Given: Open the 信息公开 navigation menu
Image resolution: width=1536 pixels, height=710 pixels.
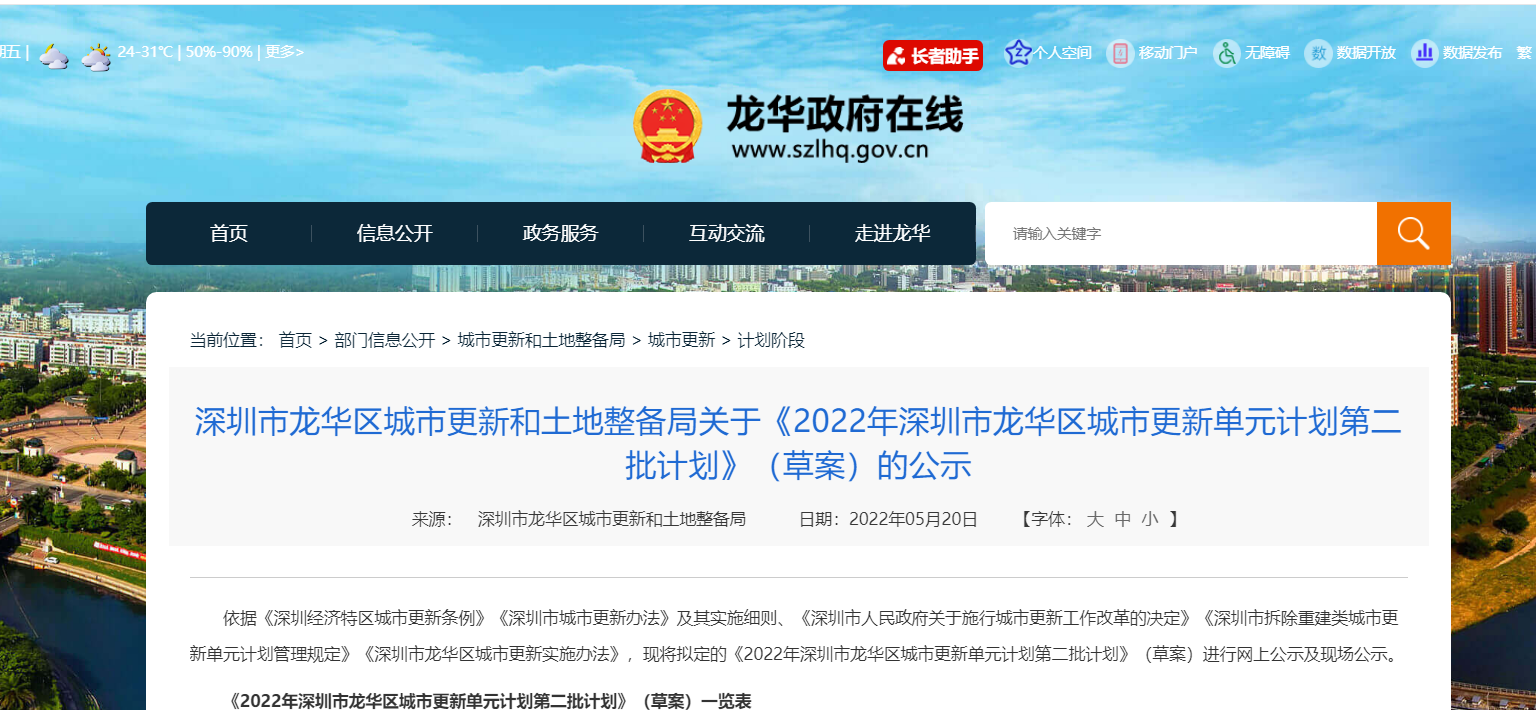Looking at the screenshot, I should [394, 234].
